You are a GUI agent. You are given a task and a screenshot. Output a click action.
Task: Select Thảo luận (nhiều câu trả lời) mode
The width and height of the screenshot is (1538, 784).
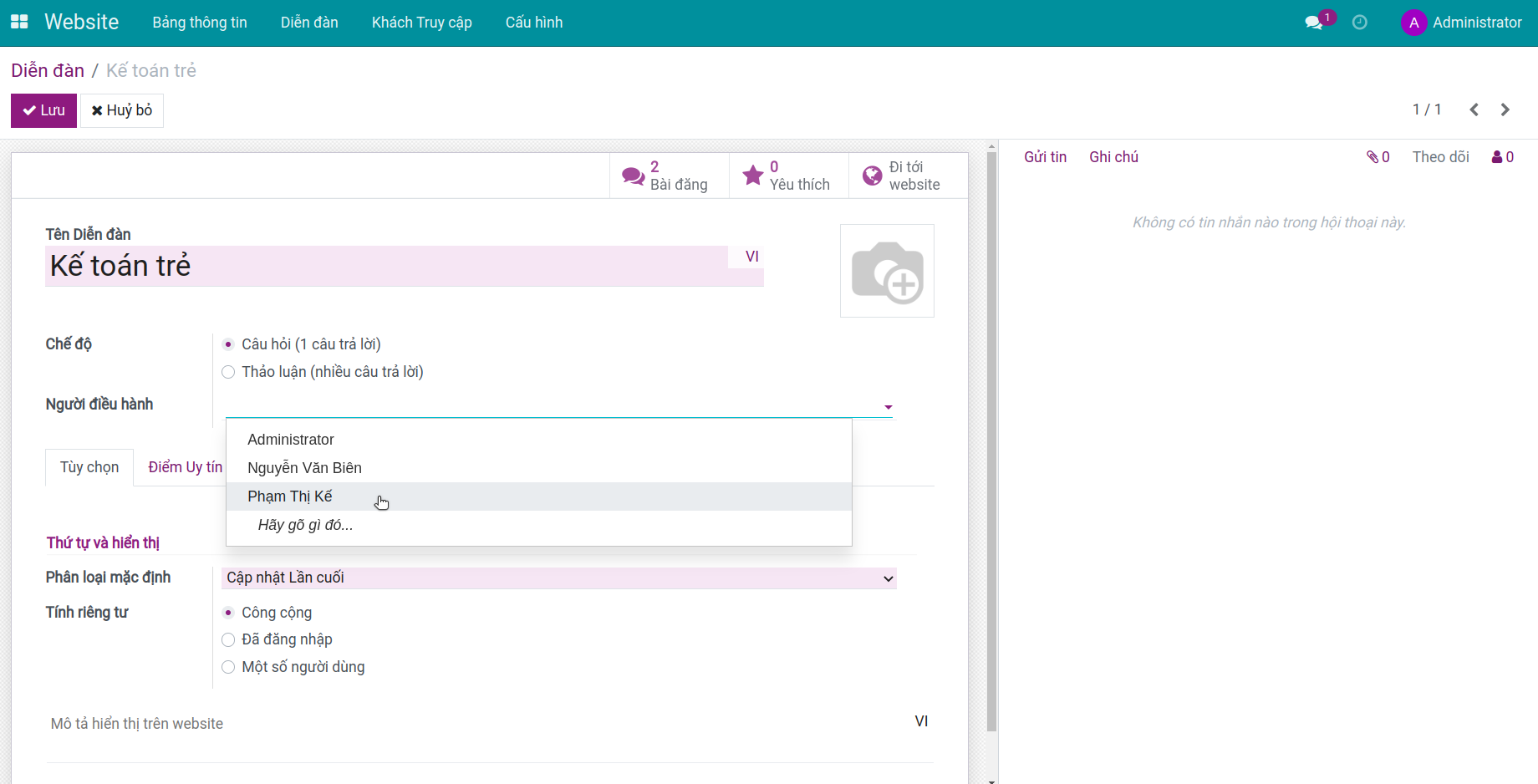[228, 372]
